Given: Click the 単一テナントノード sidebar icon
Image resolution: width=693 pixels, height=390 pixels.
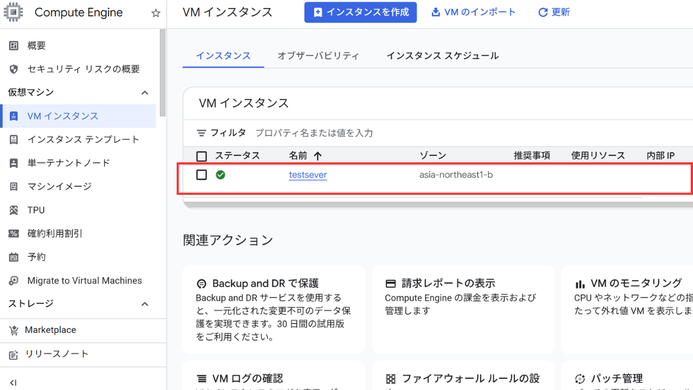Looking at the screenshot, I should point(14,163).
